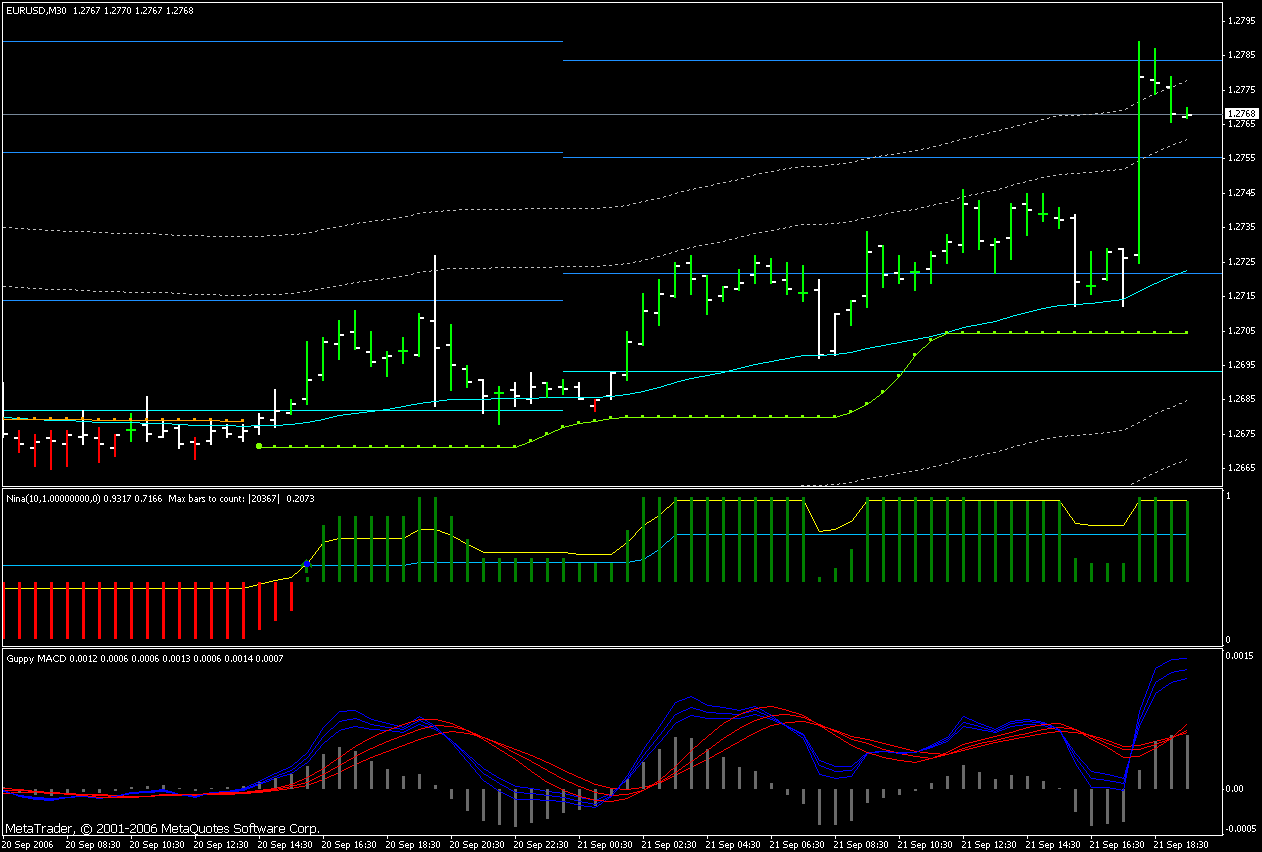The width and height of the screenshot is (1262, 852).
Task: Click the 1.2755 price axis label
Action: (x=1243, y=158)
